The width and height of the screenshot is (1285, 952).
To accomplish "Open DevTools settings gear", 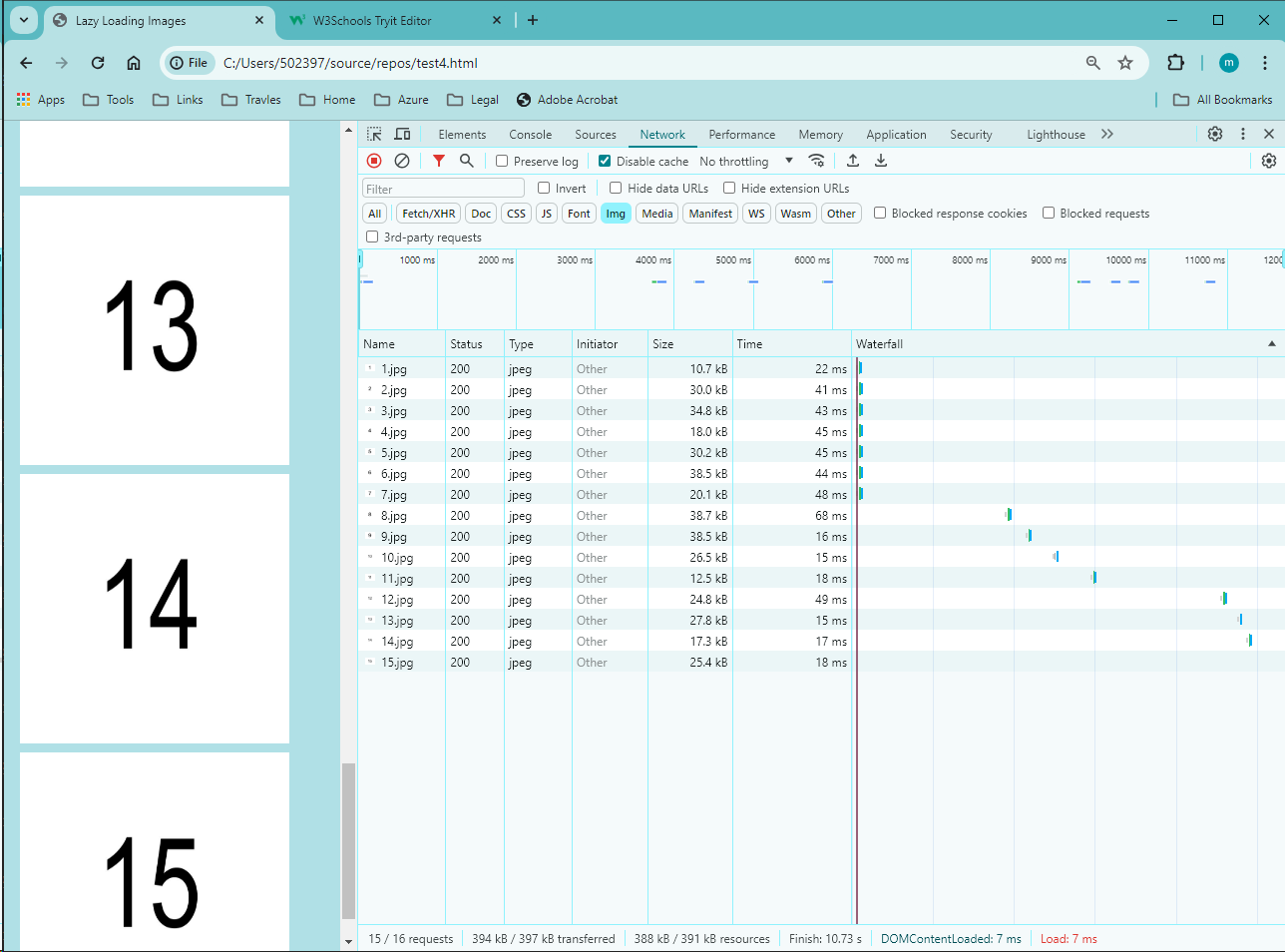I will pyautogui.click(x=1214, y=134).
